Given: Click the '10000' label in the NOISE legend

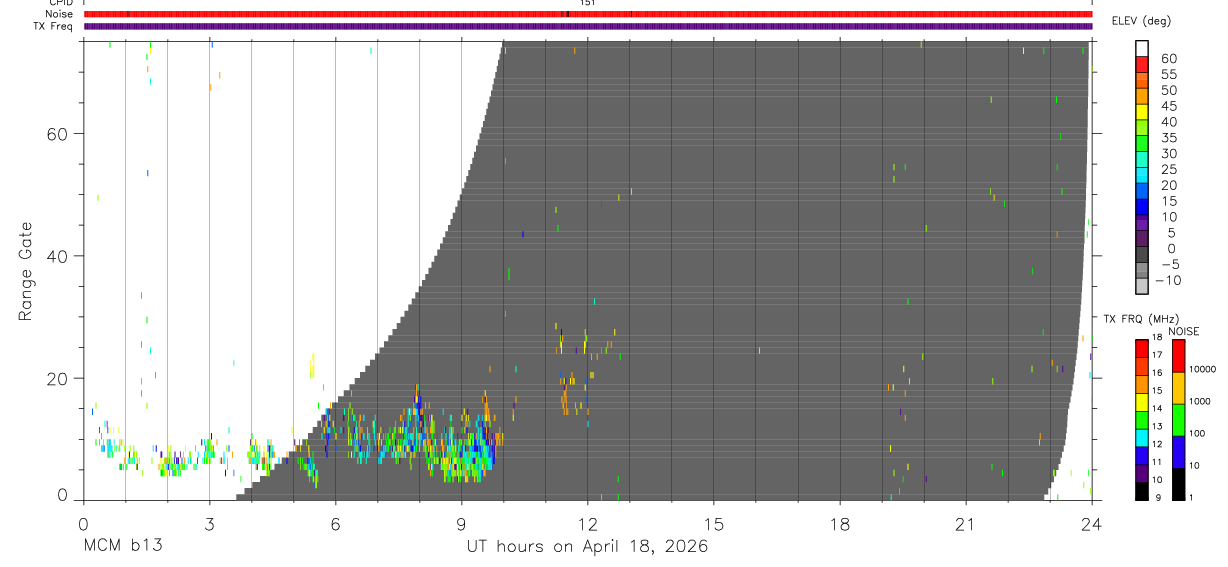Looking at the screenshot, I should 1203,369.
